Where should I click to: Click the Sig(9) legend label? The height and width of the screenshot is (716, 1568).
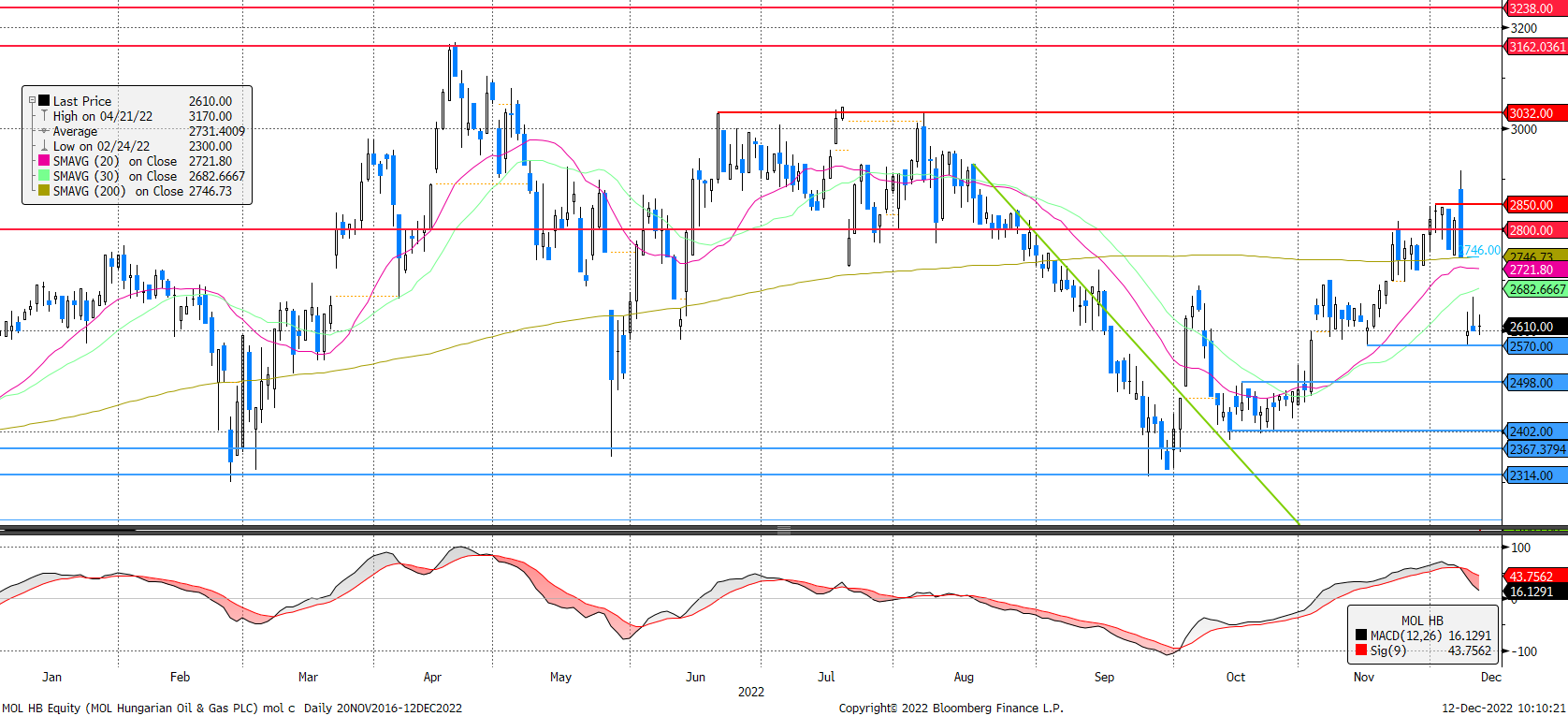pos(1388,650)
